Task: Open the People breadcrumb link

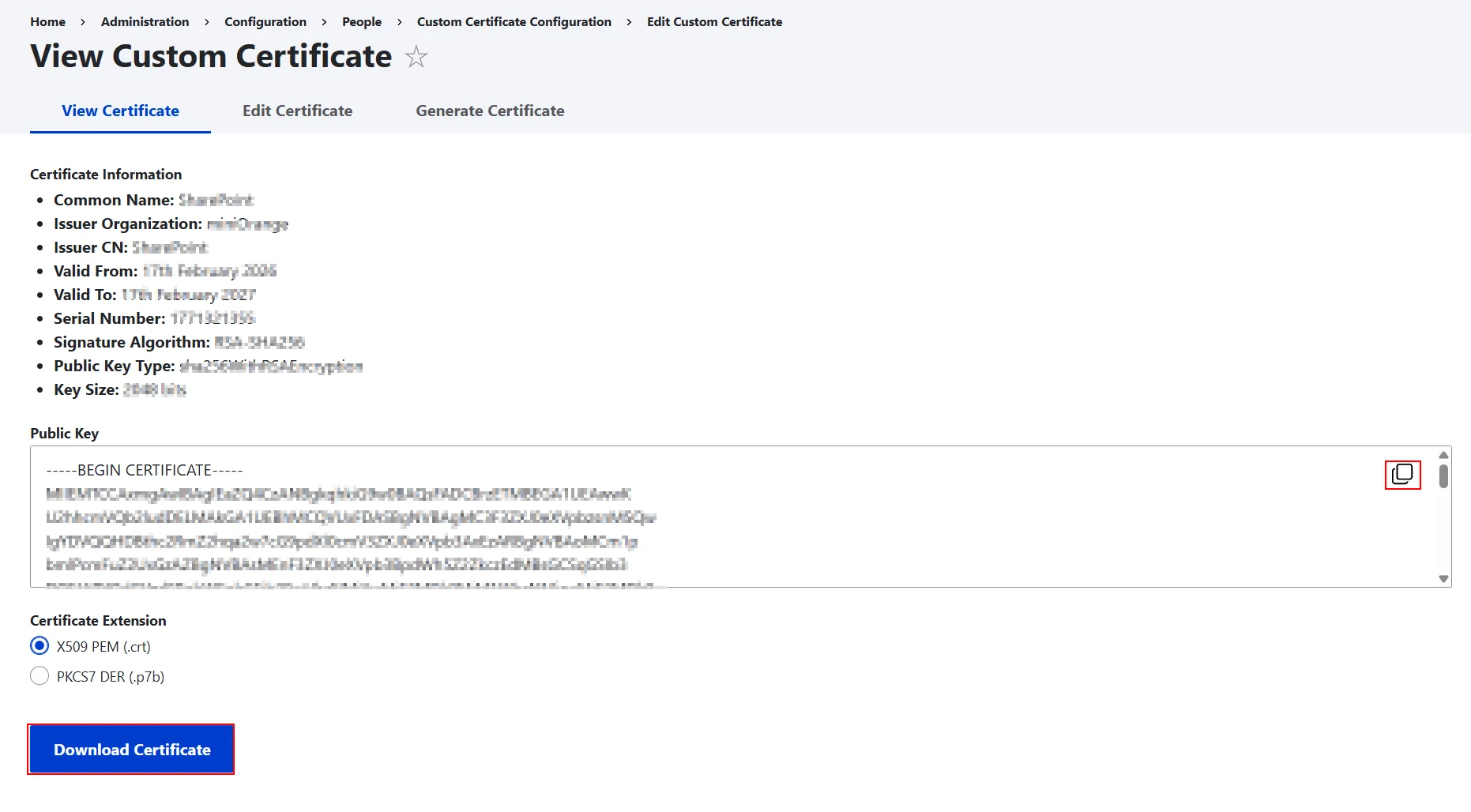Action: click(361, 22)
